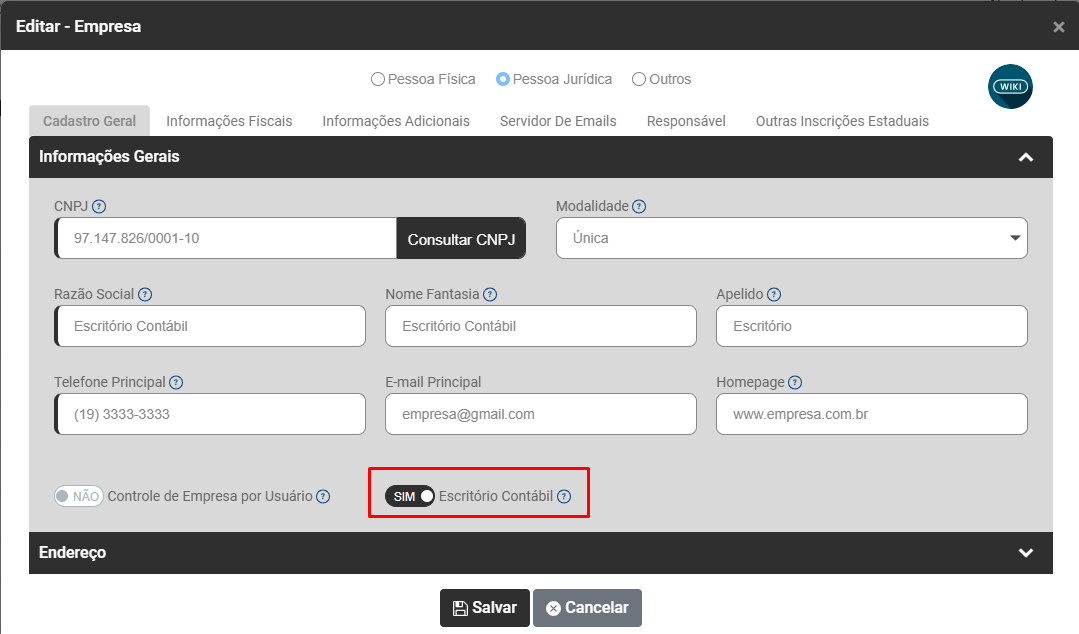The image size is (1079, 634).
Task: Click the Salvar button
Action: [x=485, y=608]
